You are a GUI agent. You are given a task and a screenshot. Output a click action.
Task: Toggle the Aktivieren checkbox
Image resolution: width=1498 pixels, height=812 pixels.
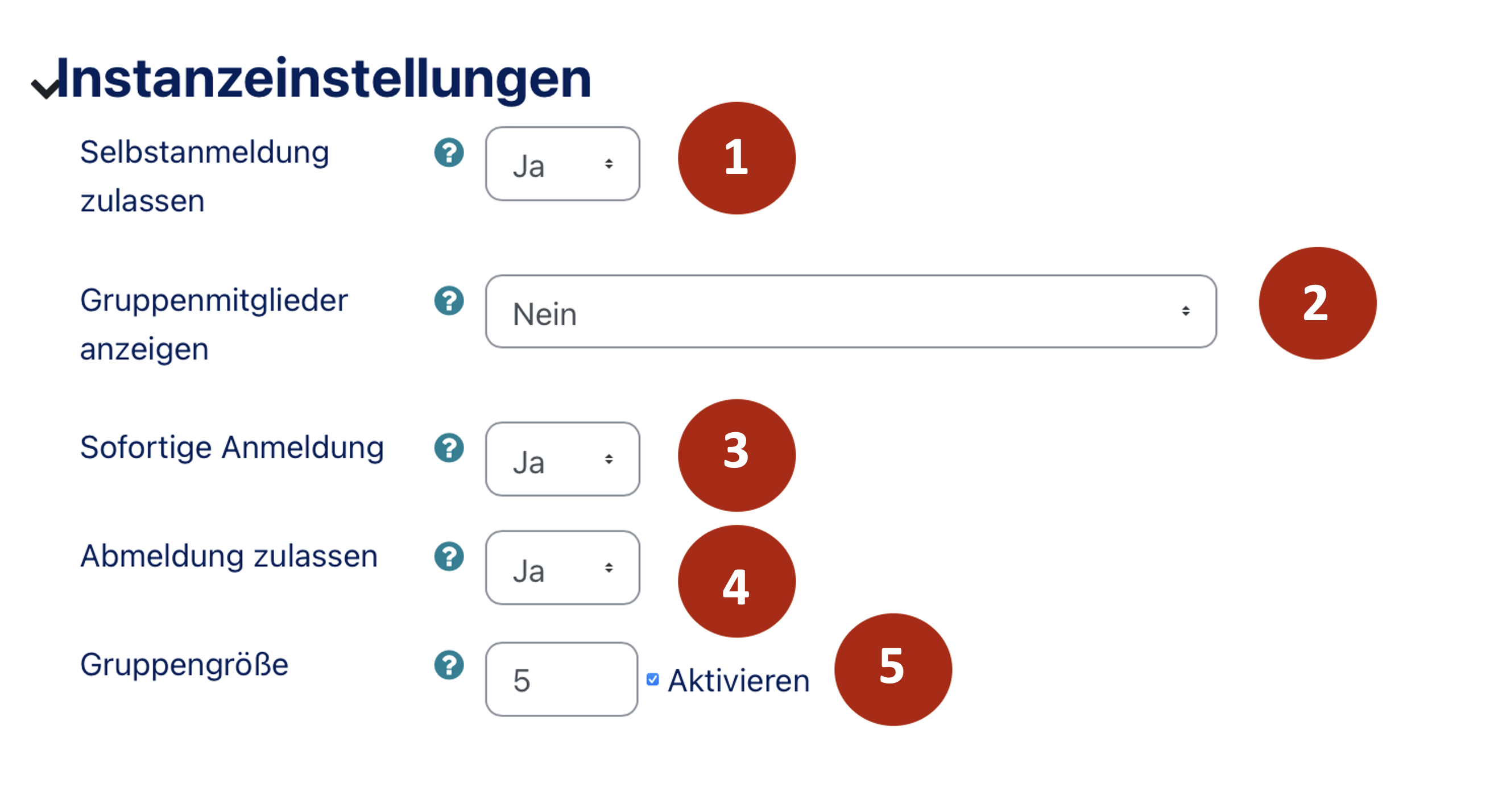pyautogui.click(x=652, y=680)
